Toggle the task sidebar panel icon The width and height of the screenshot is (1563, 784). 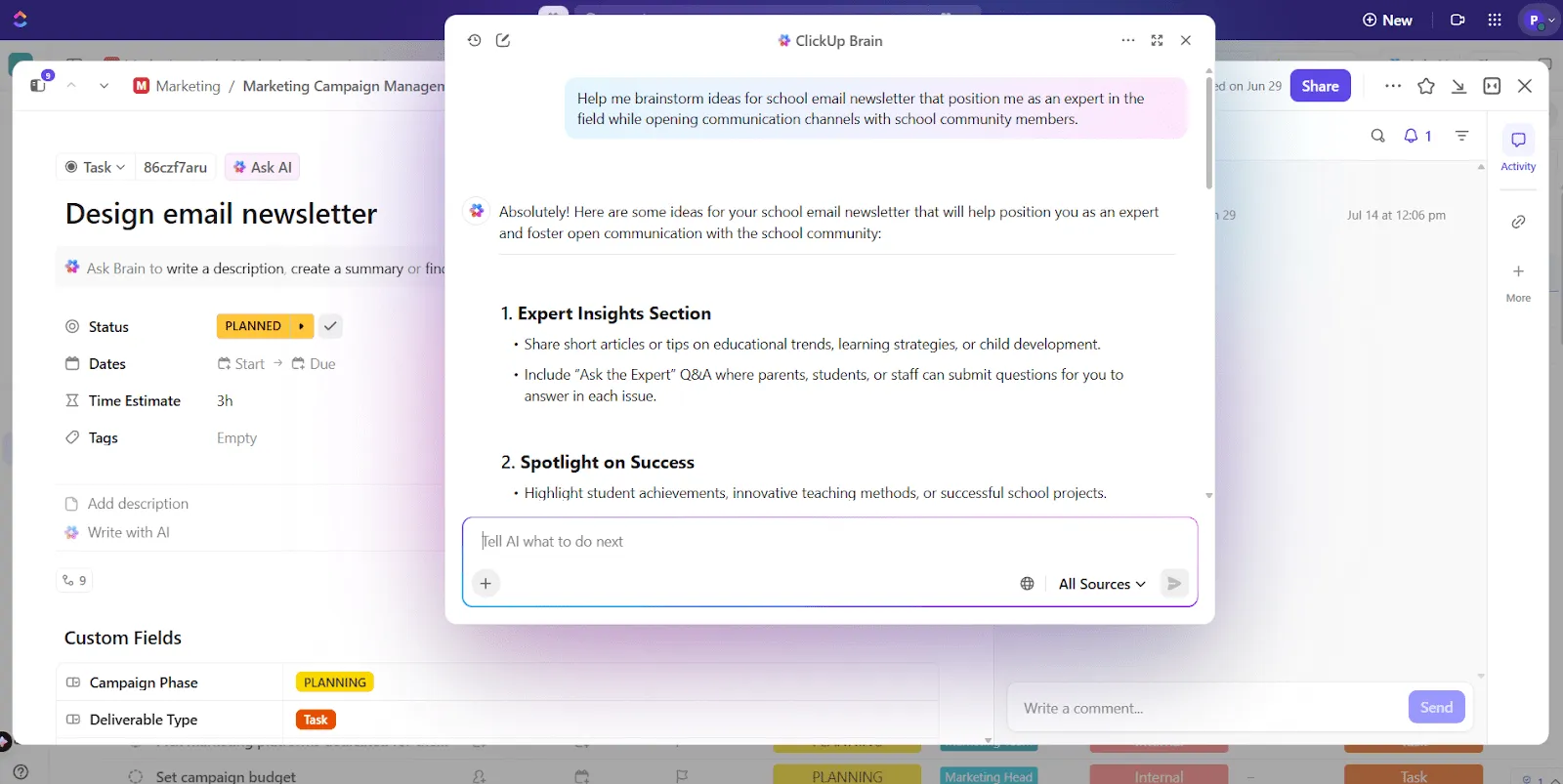(x=38, y=85)
